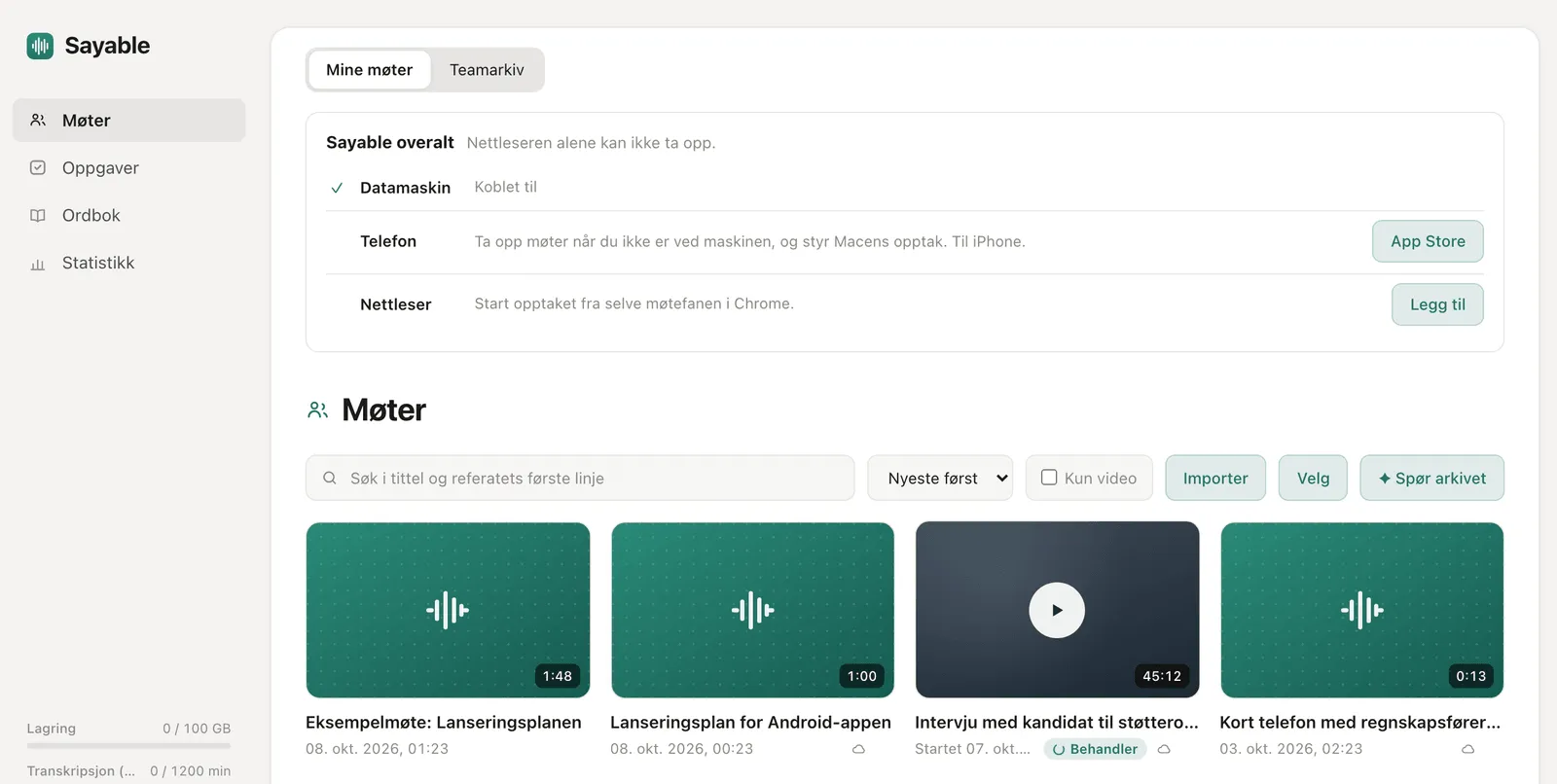The height and width of the screenshot is (784, 1557).
Task: Click the Ordbok book icon
Action: [38, 216]
